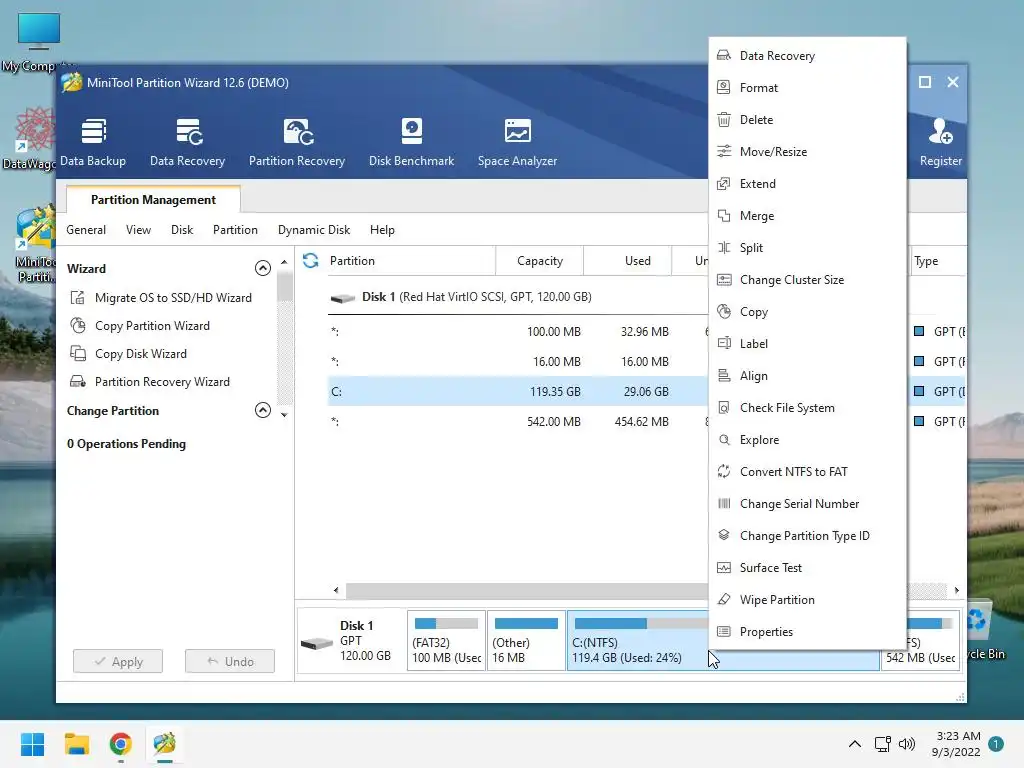Open Partition Recovery Wizard link
Image resolution: width=1024 pixels, height=768 pixels.
[x=150, y=382]
